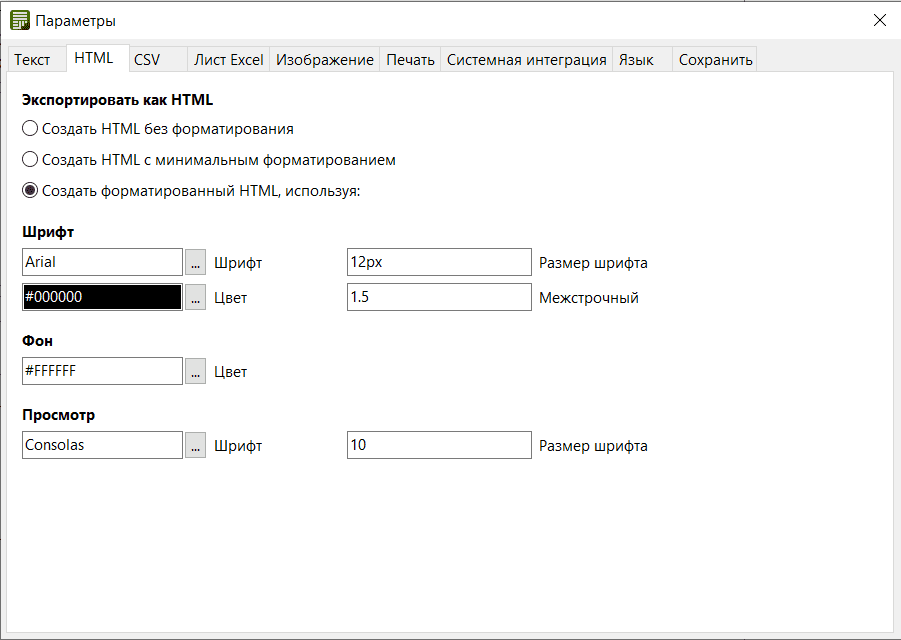
Task: Click the 1.5 line spacing field
Action: [x=439, y=297]
